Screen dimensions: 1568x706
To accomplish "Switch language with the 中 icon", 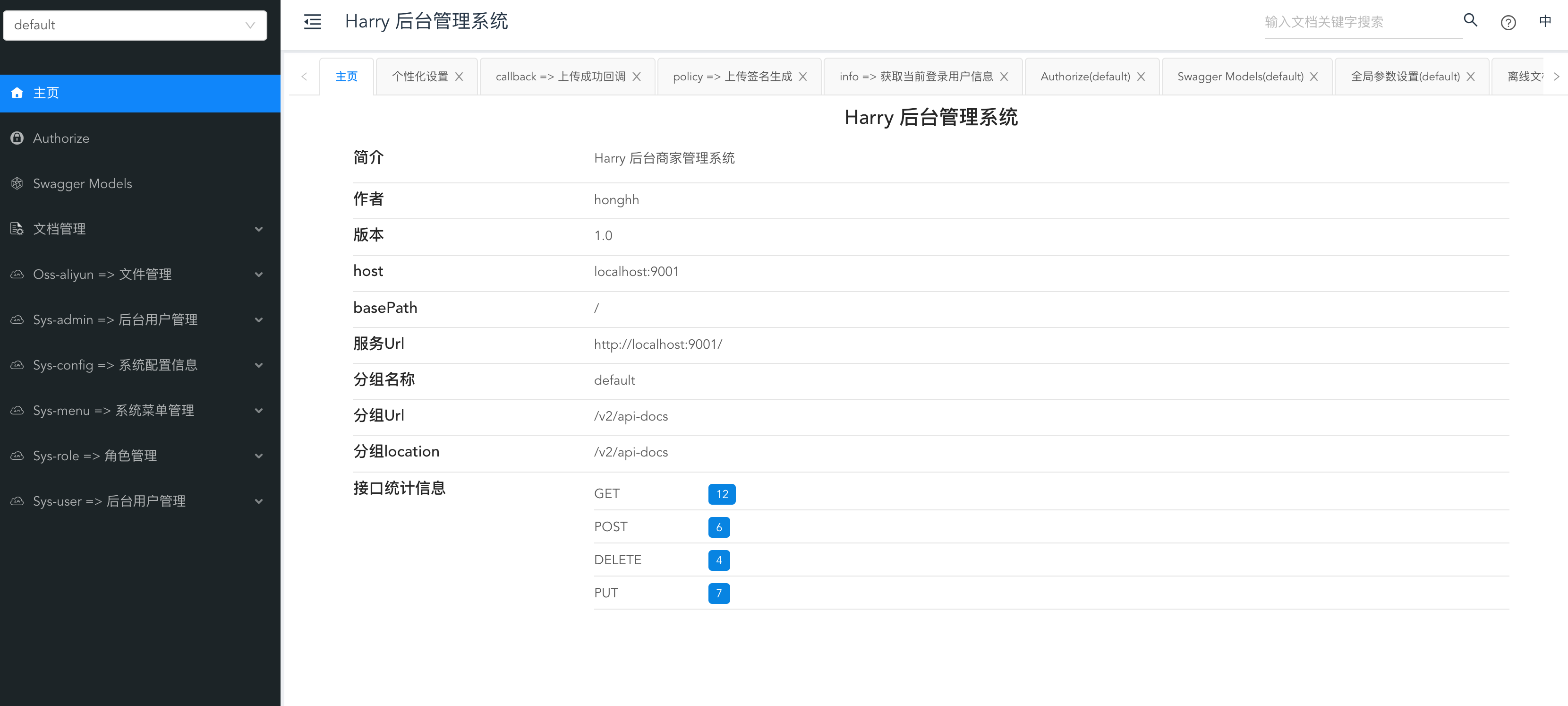I will [x=1545, y=21].
